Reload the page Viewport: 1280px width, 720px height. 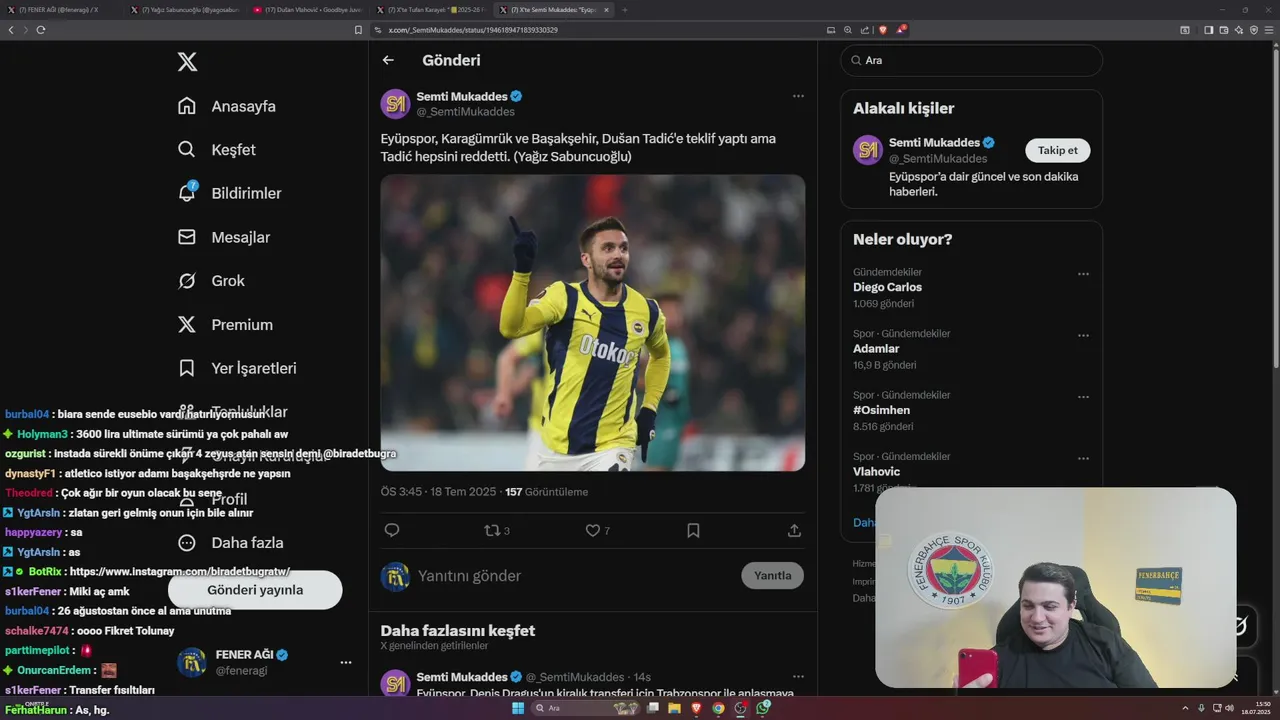click(x=41, y=30)
